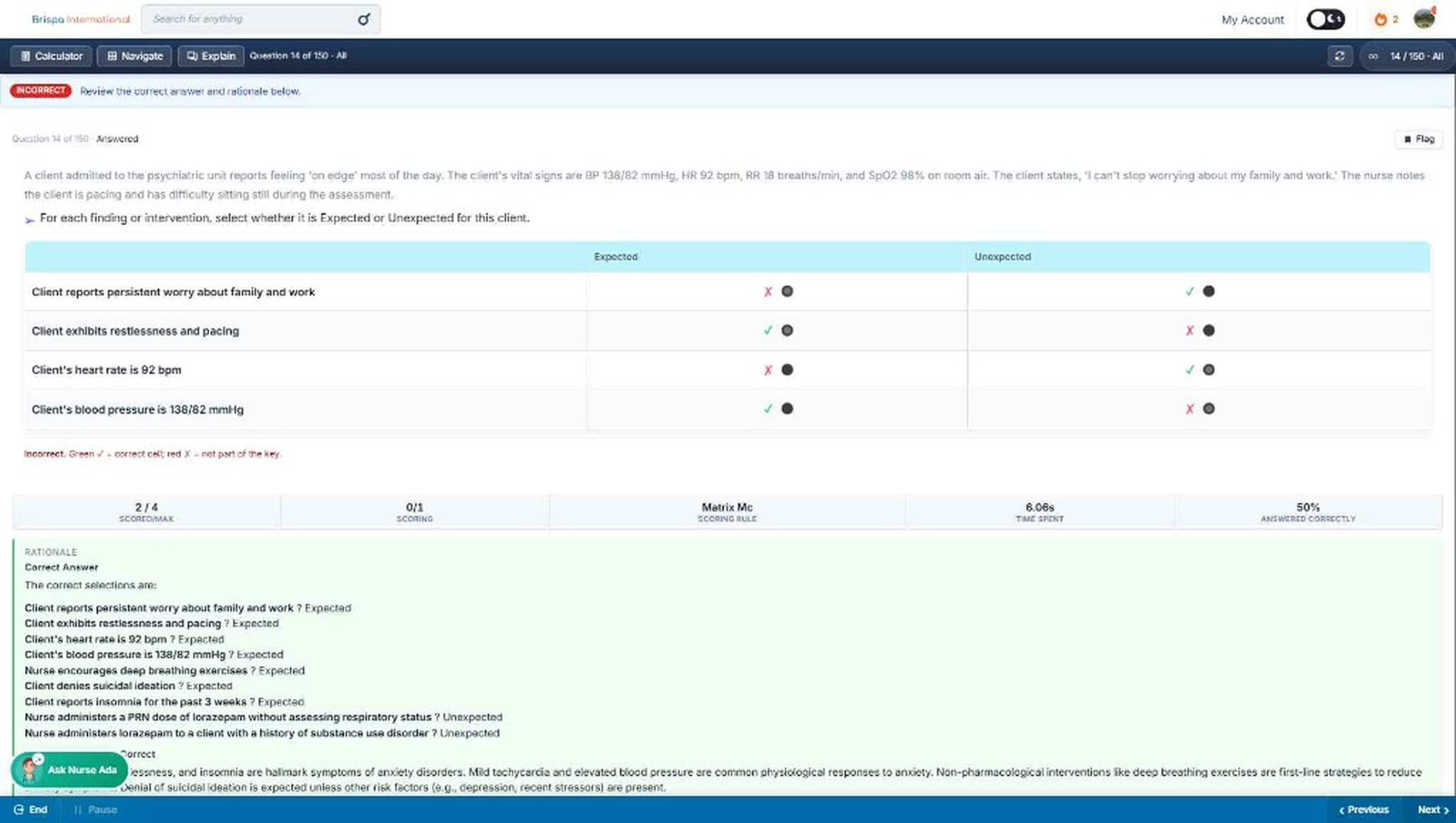Open the Ask Nurse Ada chat
The height and width of the screenshot is (823, 1456).
coord(69,770)
